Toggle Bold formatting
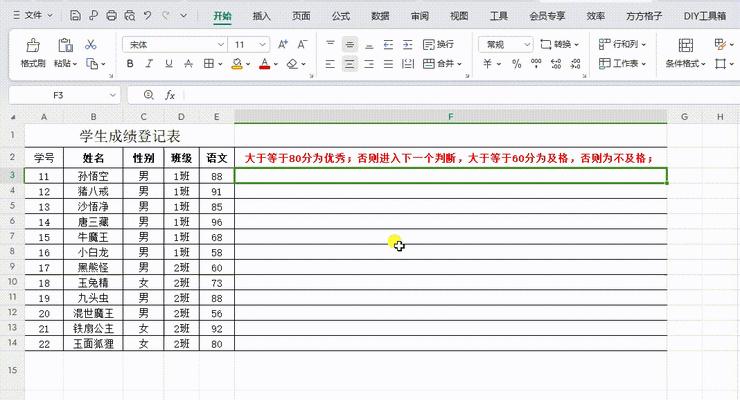The image size is (740, 400). click(130, 64)
